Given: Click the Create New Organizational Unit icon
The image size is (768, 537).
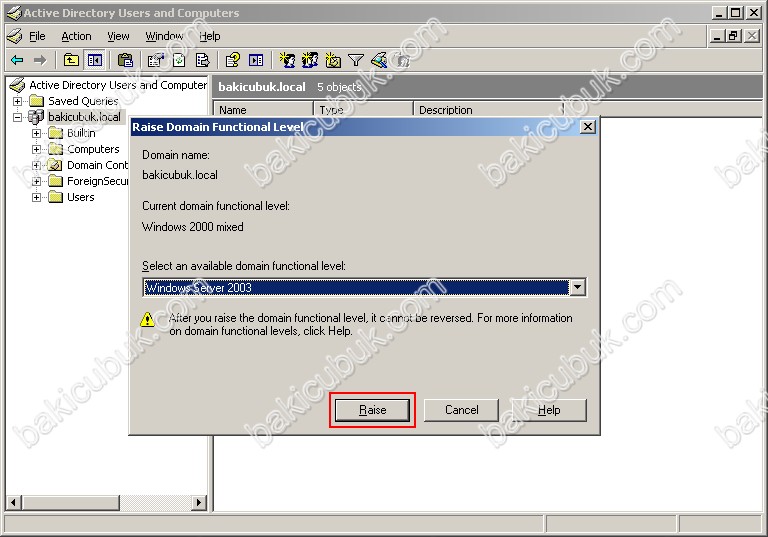Looking at the screenshot, I should 333,60.
